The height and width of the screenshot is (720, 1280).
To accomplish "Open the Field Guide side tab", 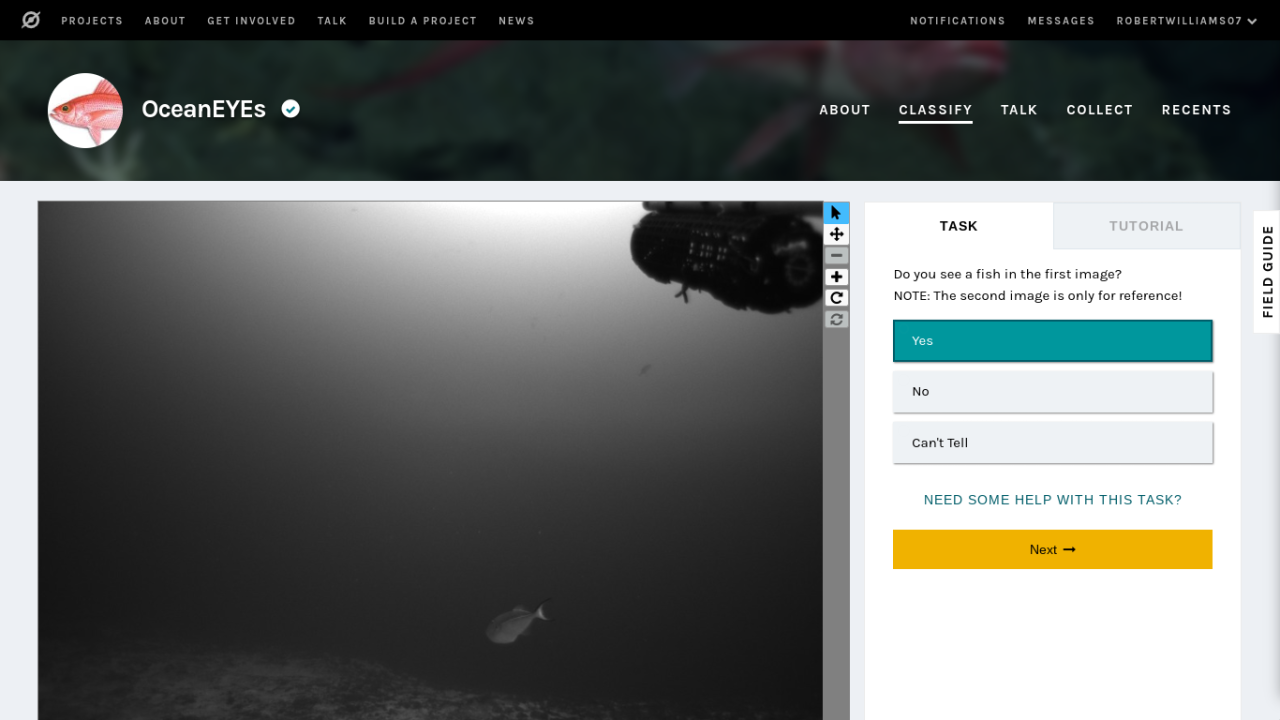I will click(1267, 272).
